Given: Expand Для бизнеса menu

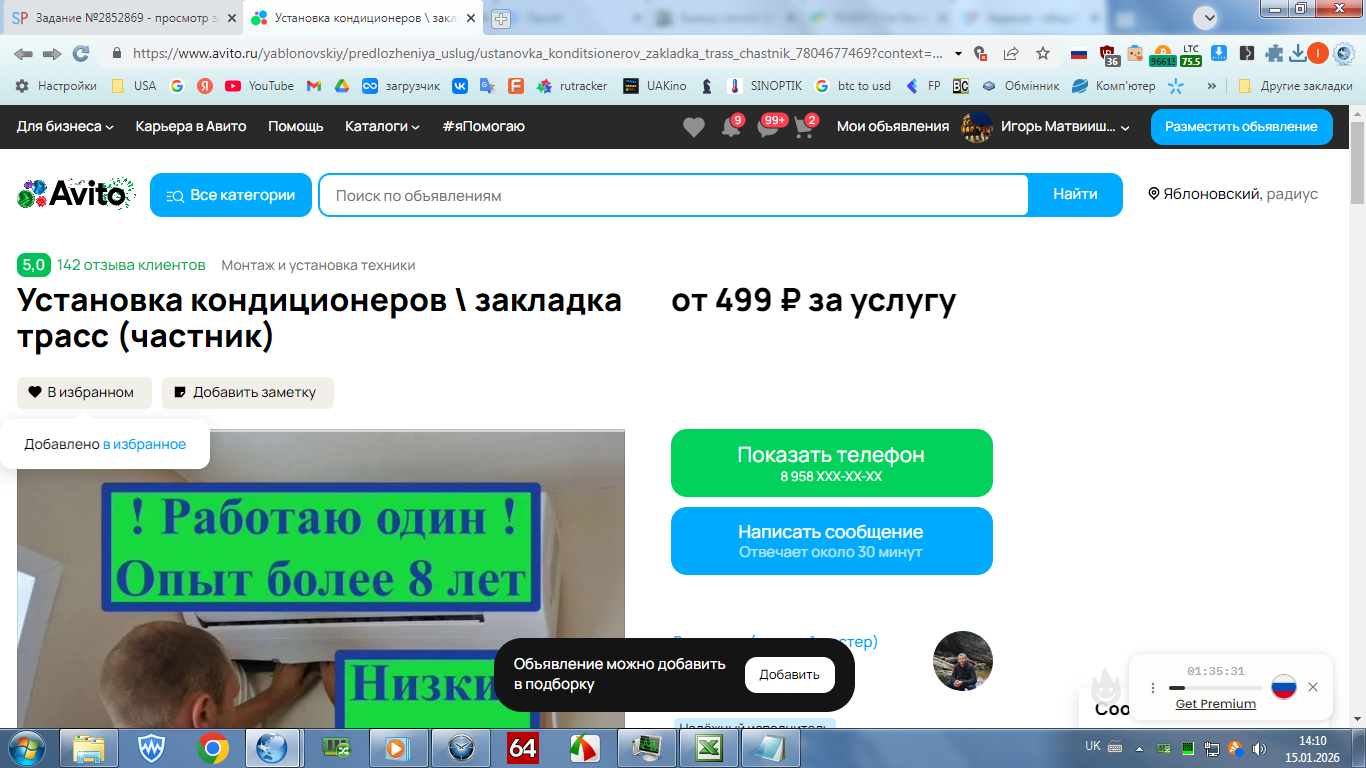Looking at the screenshot, I should pos(65,126).
